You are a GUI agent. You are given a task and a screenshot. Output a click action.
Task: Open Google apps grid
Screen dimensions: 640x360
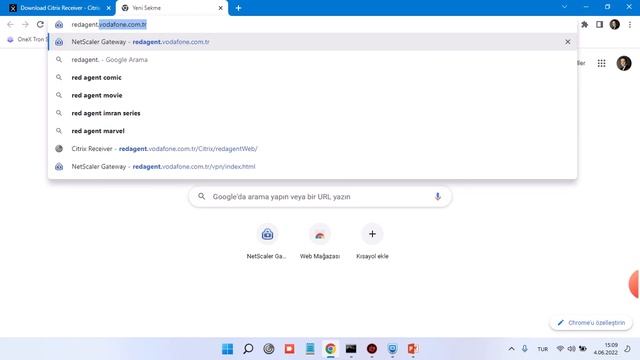(601, 63)
